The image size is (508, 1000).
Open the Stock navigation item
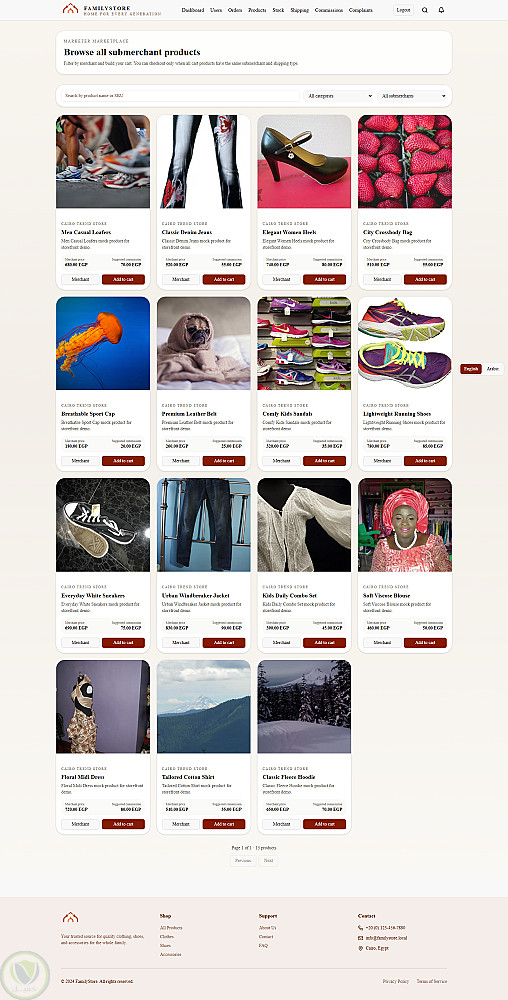279,10
